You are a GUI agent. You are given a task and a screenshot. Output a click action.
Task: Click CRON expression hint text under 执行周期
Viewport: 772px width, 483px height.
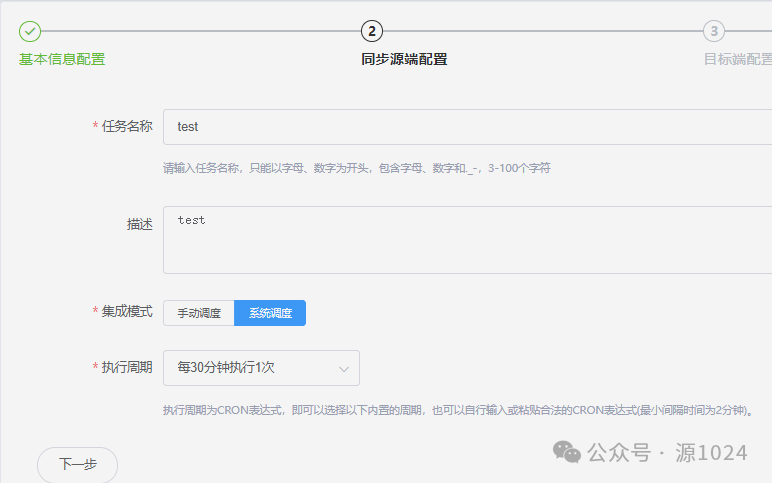click(x=458, y=410)
